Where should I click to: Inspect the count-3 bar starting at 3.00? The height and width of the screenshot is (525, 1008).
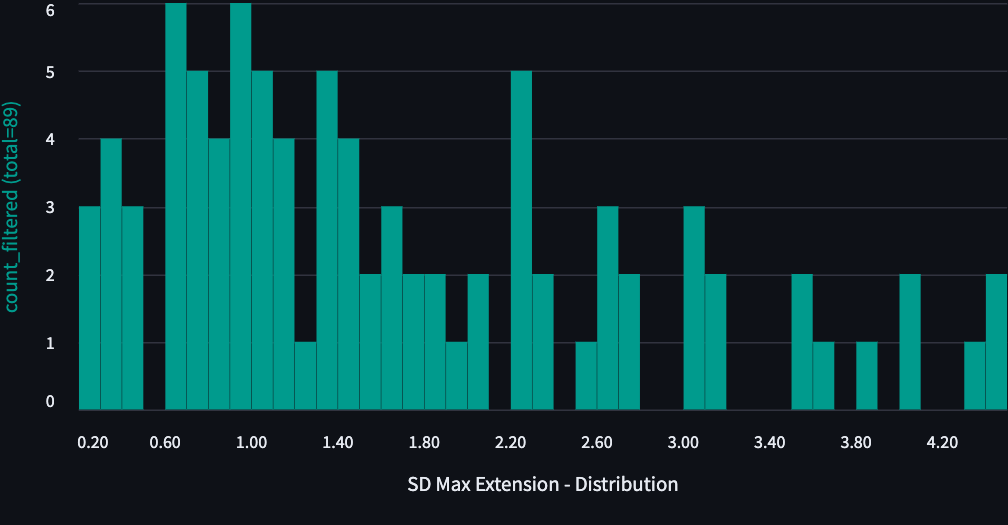coord(694,308)
